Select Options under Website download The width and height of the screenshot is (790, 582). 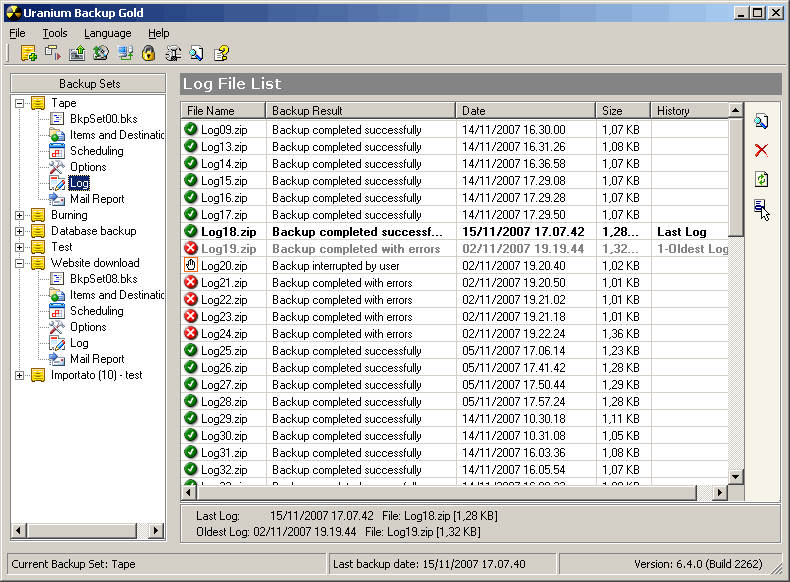(x=88, y=327)
